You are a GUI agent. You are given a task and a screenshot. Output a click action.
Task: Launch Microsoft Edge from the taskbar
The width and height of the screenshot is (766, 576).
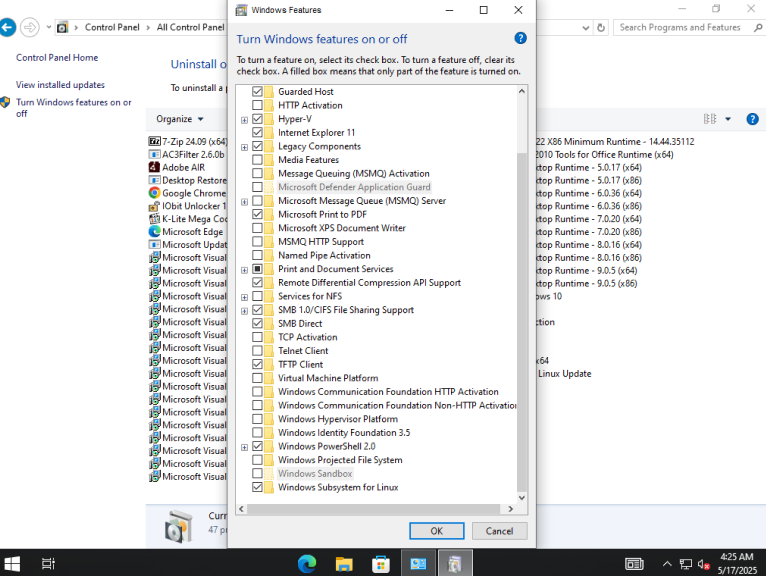pyautogui.click(x=307, y=564)
